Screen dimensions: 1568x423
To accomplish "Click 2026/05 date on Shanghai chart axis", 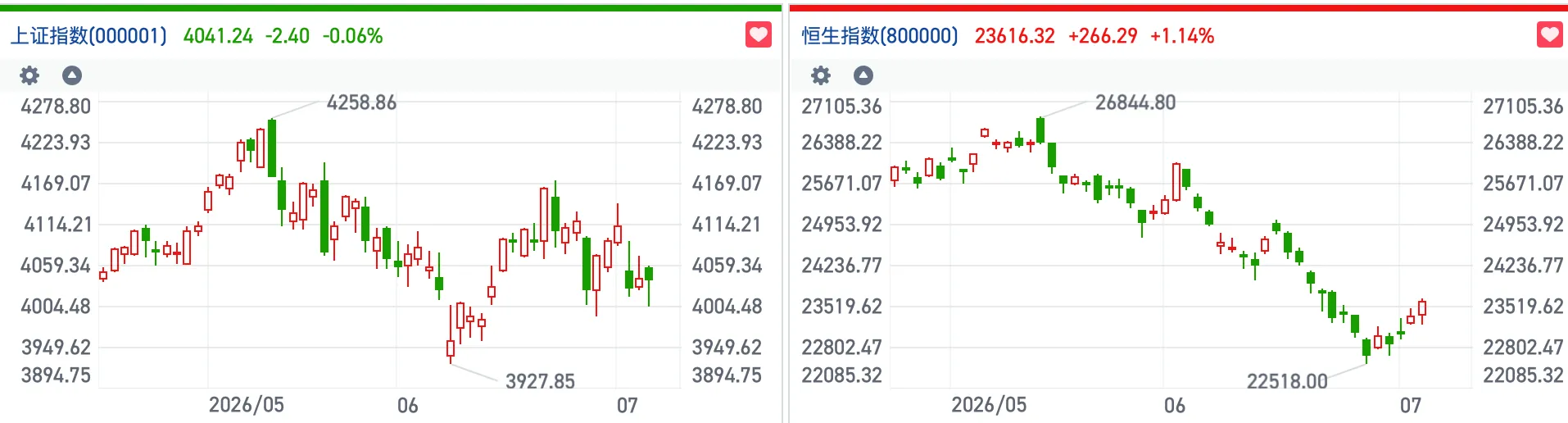I will 247,405.
